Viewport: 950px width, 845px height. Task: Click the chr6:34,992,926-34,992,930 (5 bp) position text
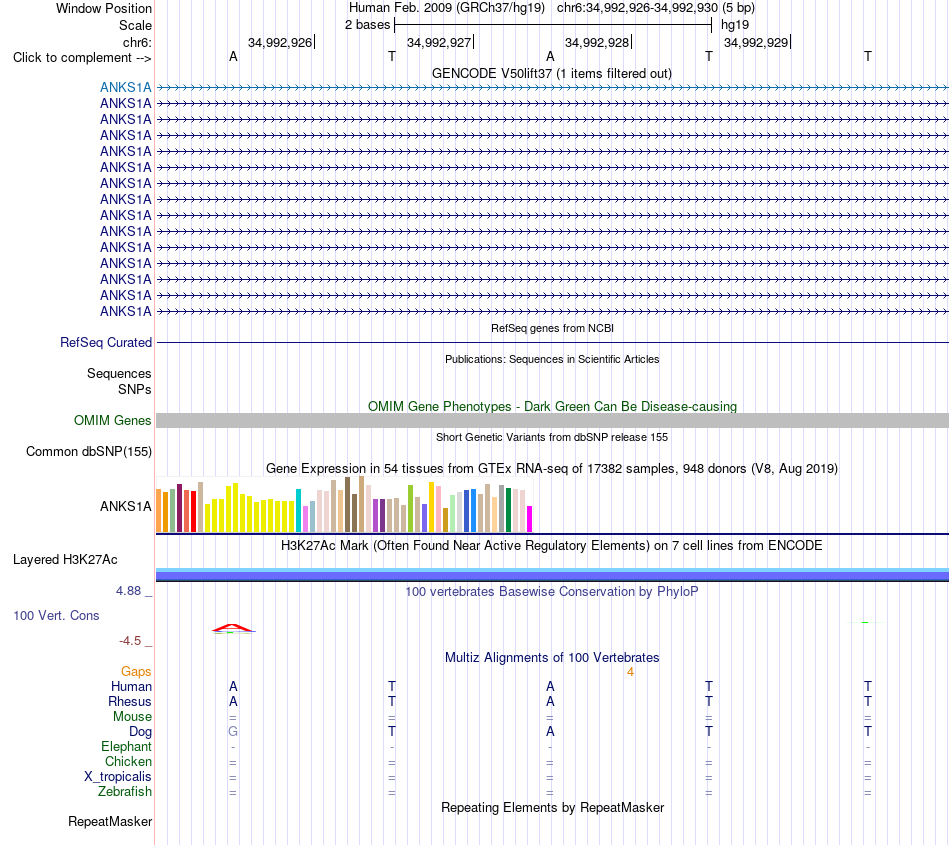pos(656,8)
